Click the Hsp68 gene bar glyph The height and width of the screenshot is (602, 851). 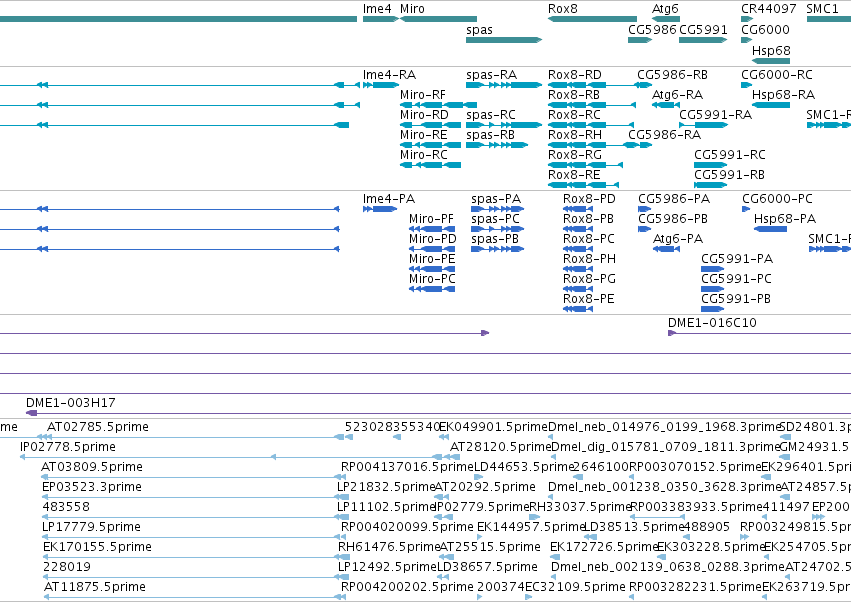tap(771, 61)
